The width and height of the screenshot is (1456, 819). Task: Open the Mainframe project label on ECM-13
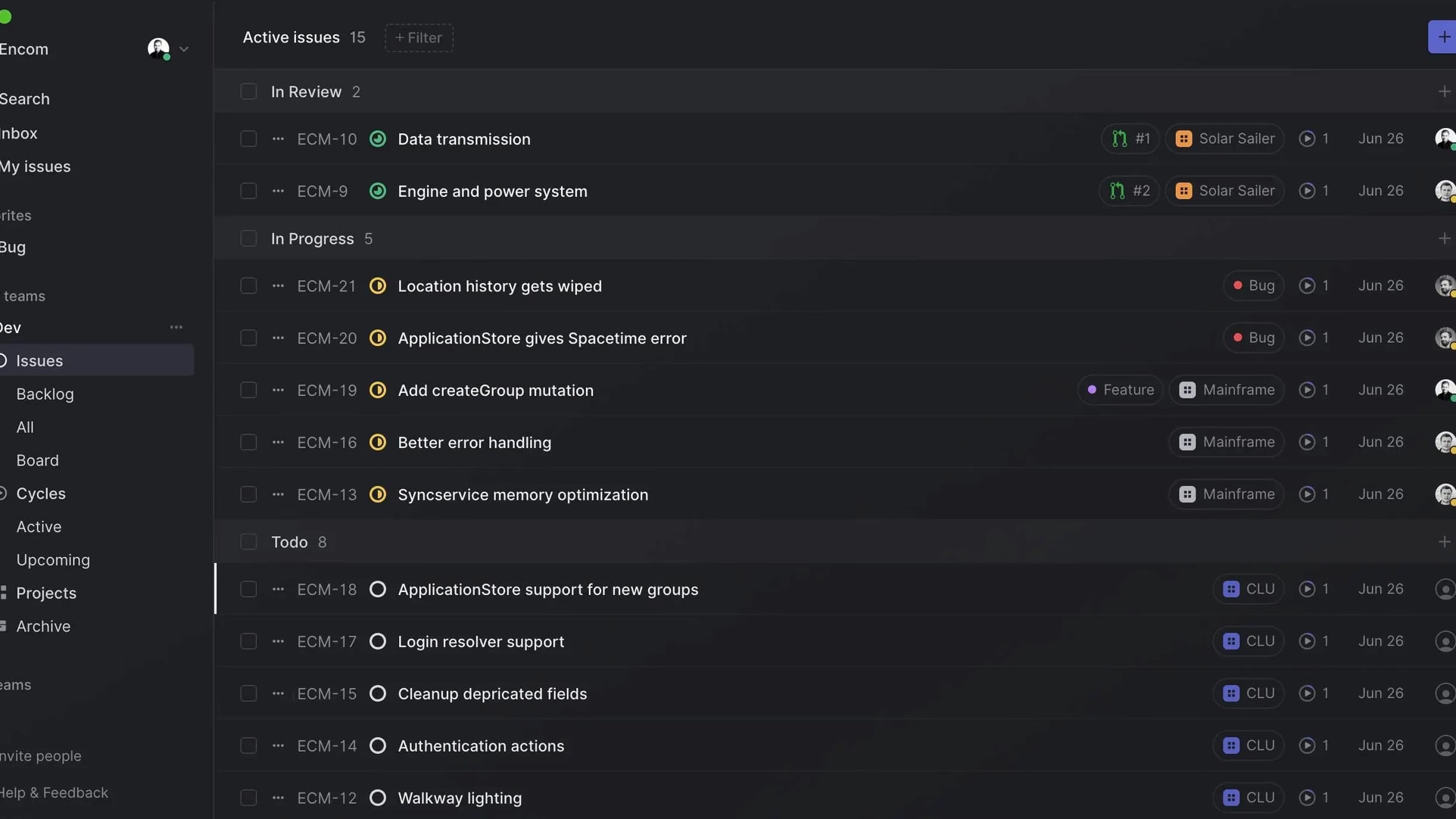point(1226,494)
